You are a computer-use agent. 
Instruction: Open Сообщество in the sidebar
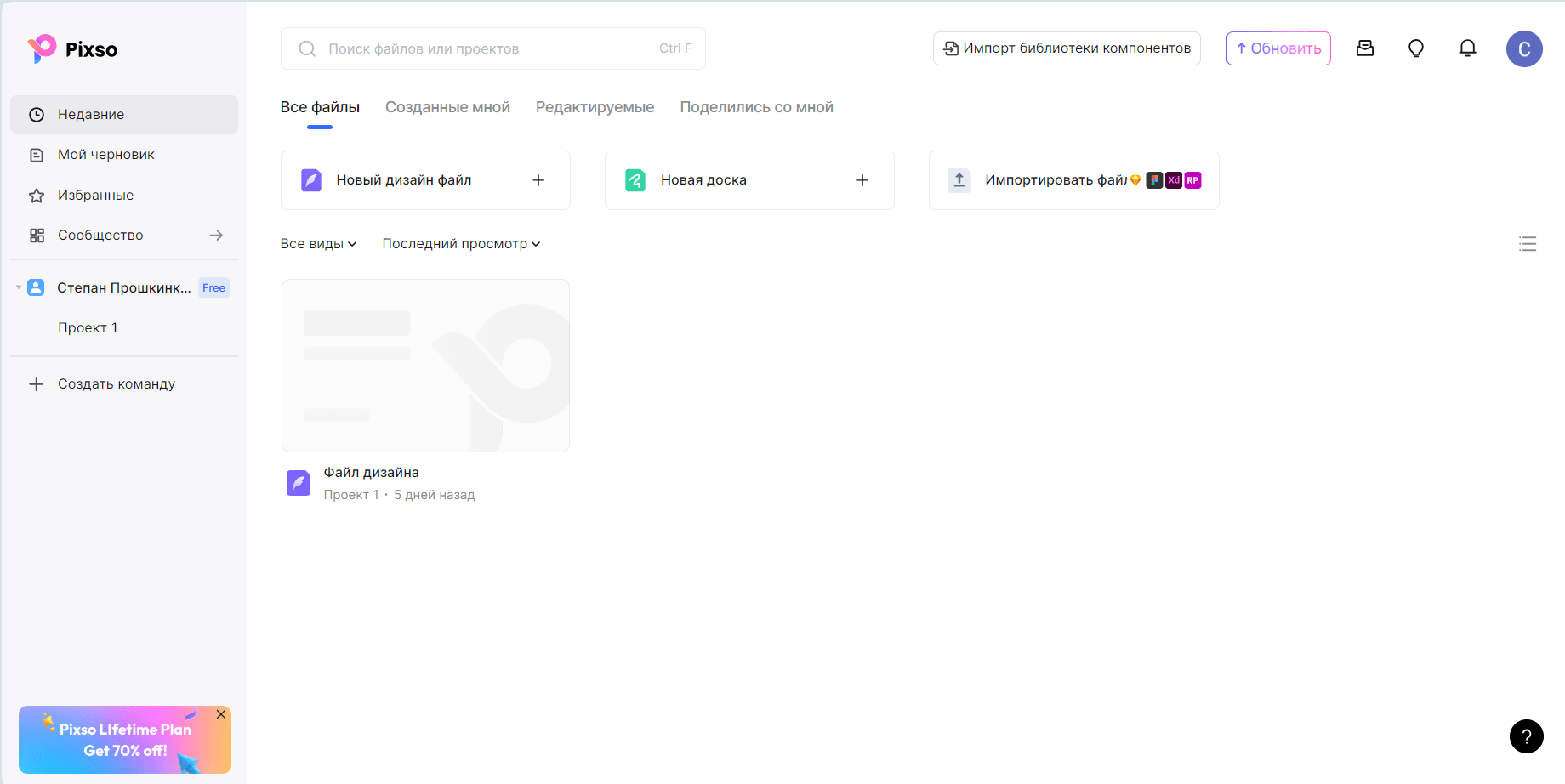[x=124, y=236]
